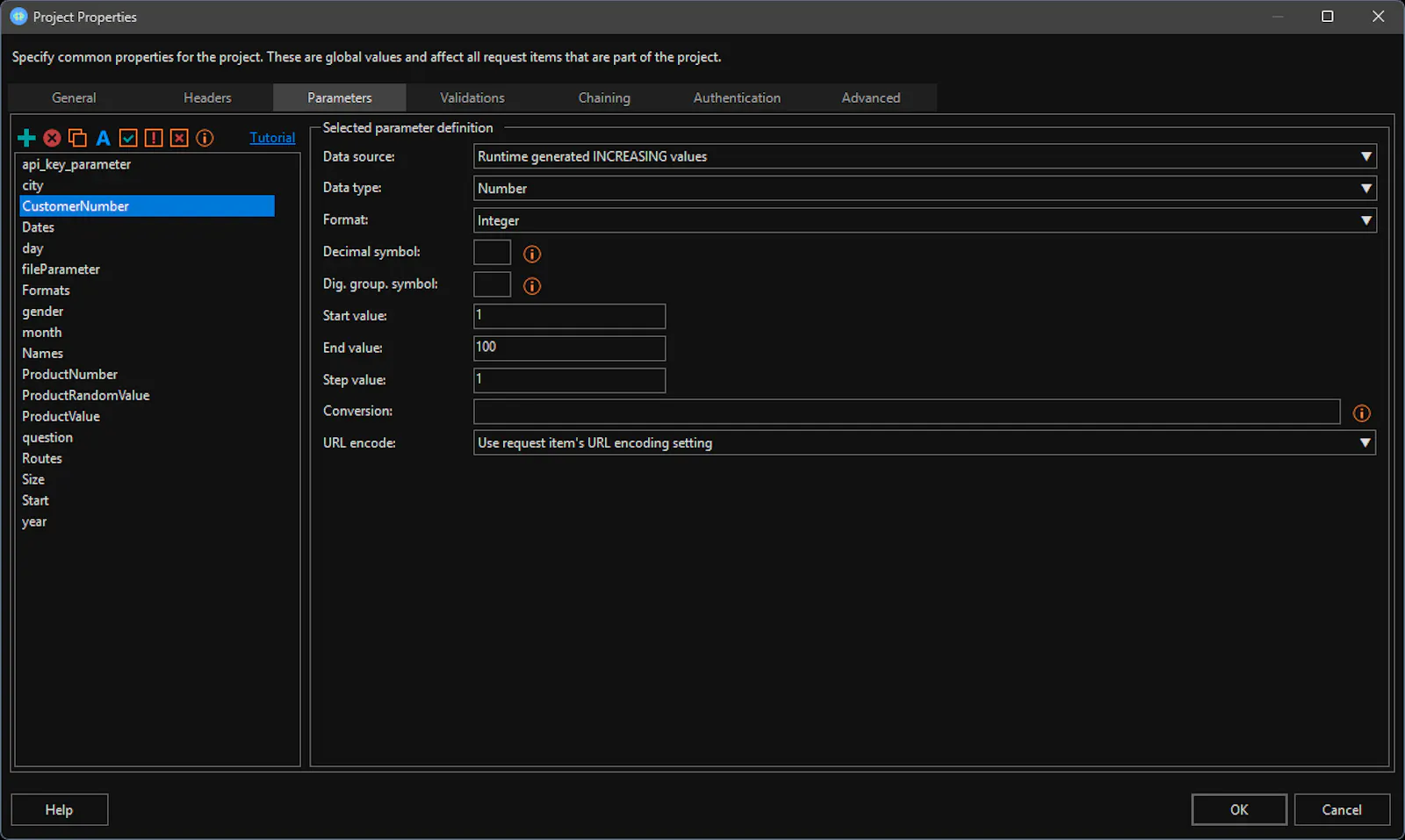Click the Dig. group. symbol input box
The height and width of the screenshot is (840, 1405).
click(492, 284)
